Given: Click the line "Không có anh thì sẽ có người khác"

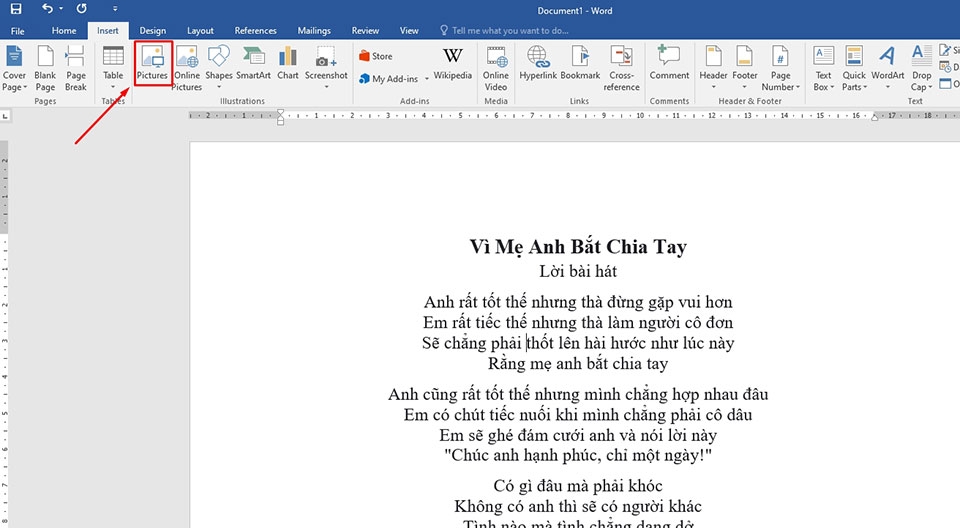Looking at the screenshot, I should (x=578, y=507).
